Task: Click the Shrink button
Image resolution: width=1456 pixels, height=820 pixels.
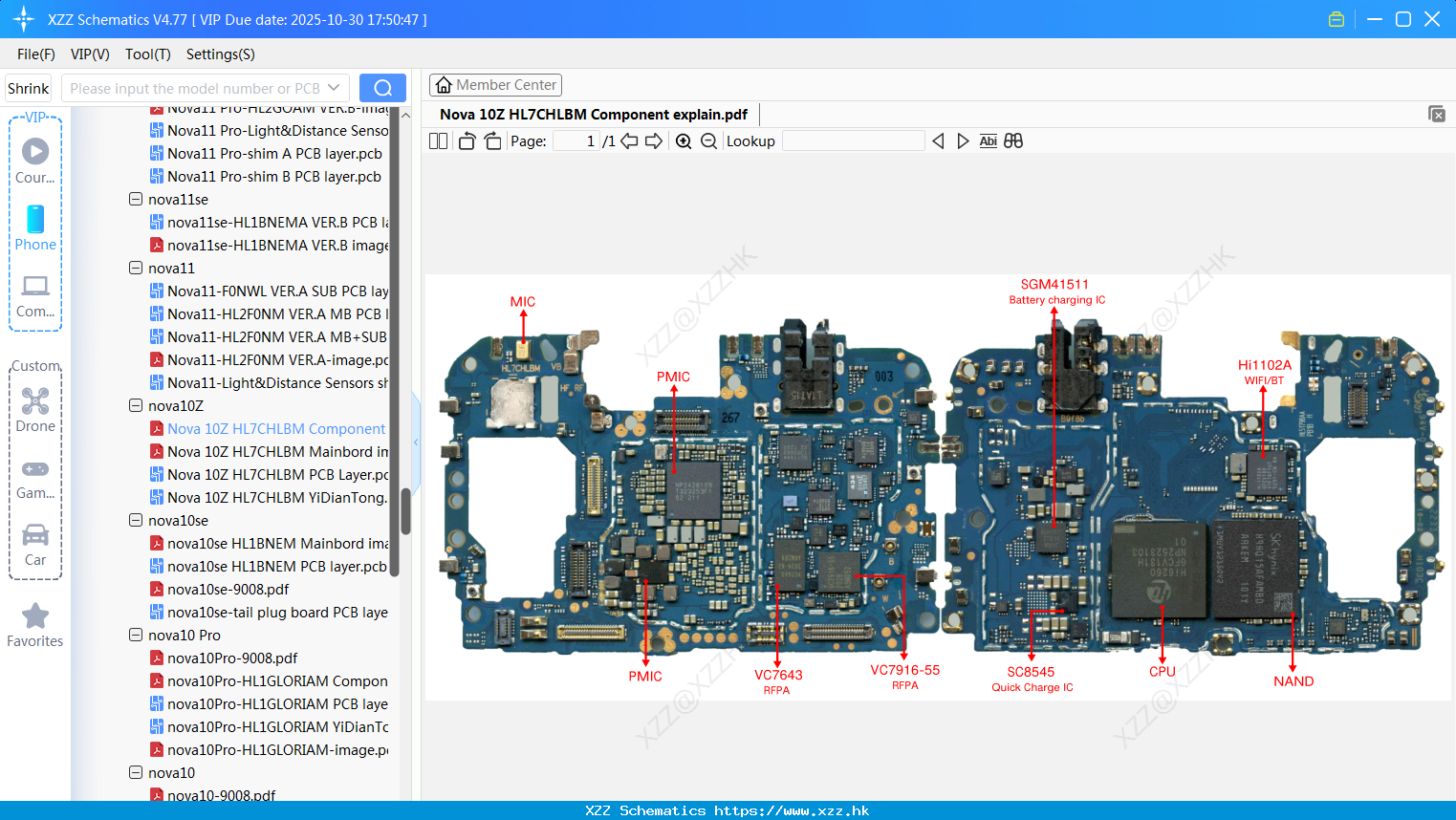Action: tap(28, 88)
